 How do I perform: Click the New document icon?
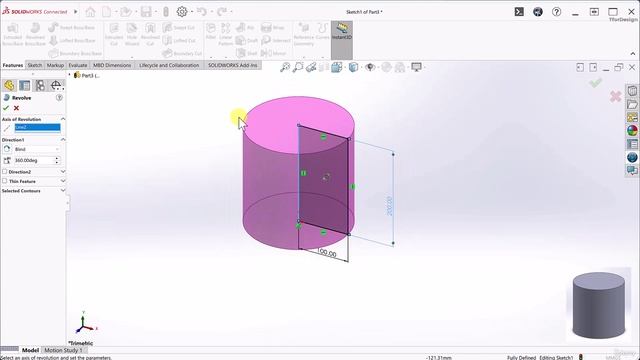click(107, 12)
